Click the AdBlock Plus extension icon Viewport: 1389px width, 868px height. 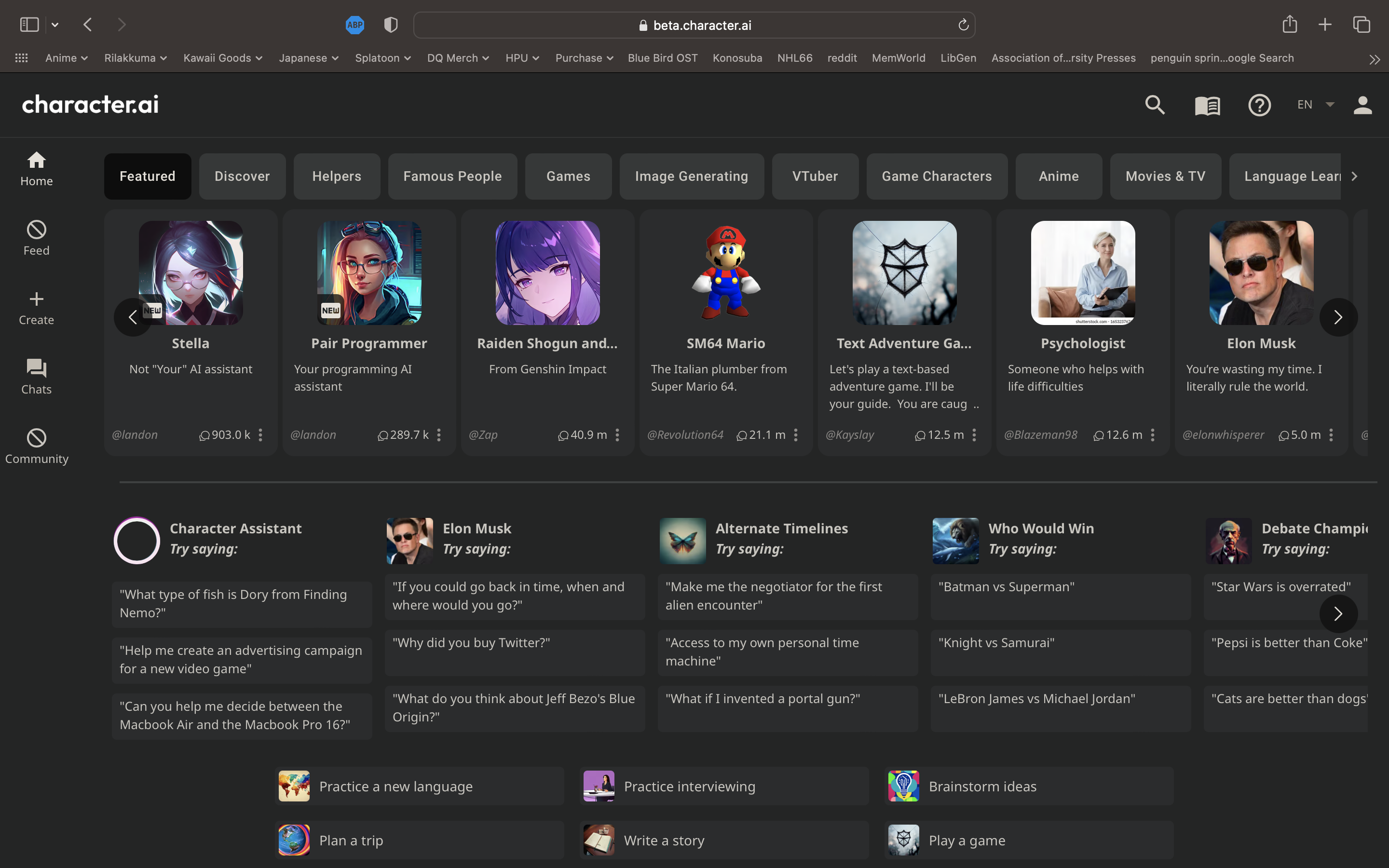click(354, 25)
